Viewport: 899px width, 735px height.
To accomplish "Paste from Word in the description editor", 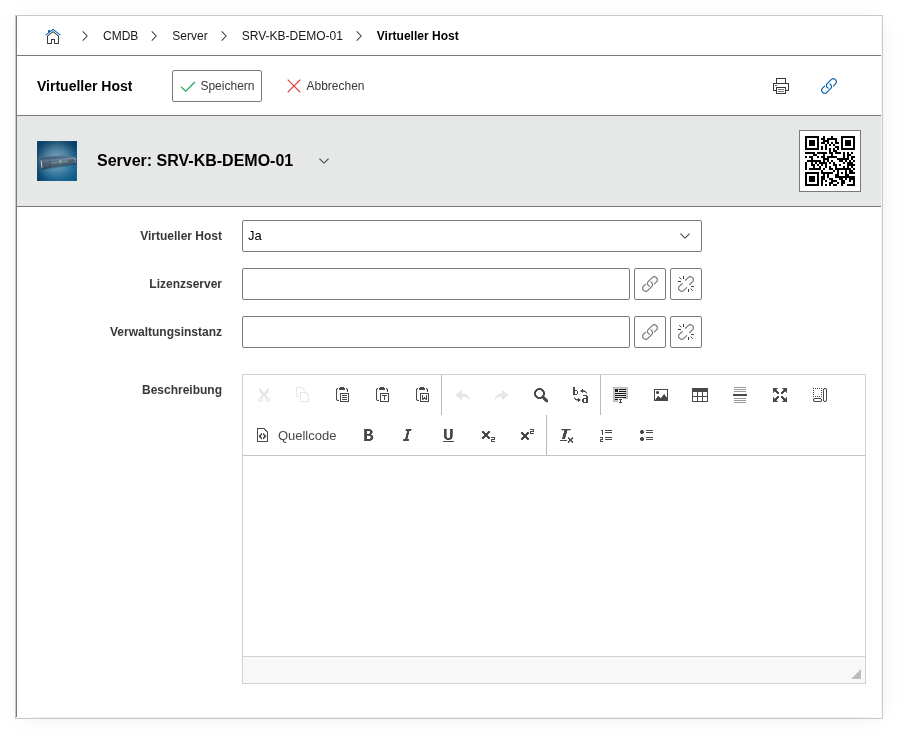I will tap(422, 394).
